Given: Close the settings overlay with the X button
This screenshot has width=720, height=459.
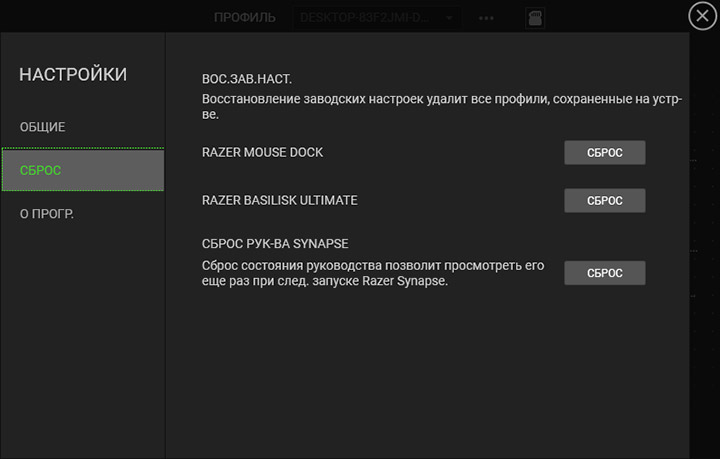Looking at the screenshot, I should 702,16.
